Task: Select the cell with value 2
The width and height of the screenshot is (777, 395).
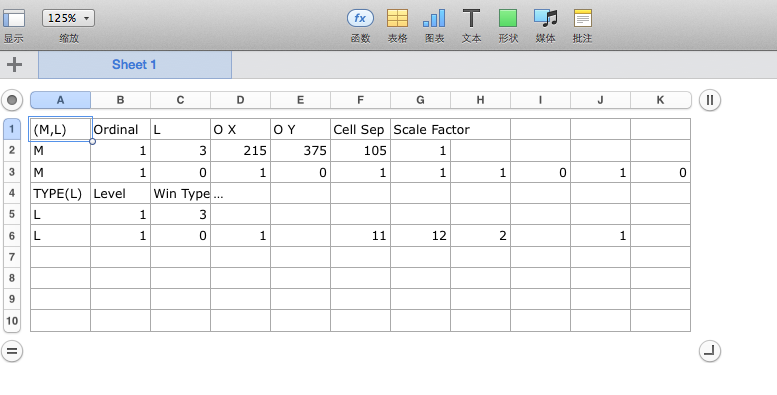Action: click(480, 235)
